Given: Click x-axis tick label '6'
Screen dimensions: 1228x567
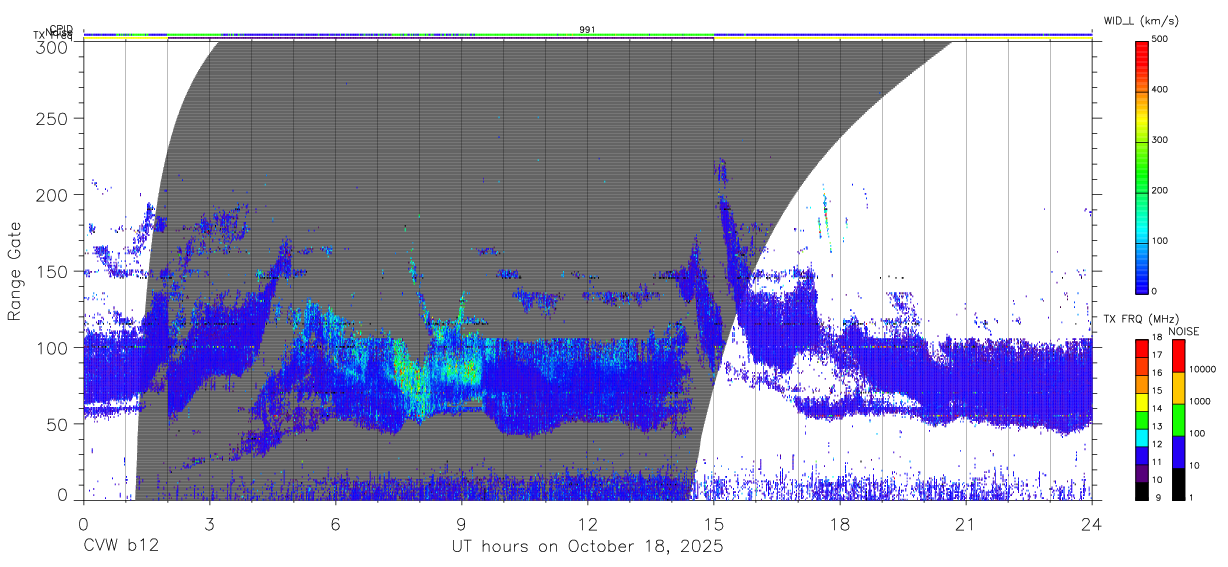Looking at the screenshot, I should [x=335, y=525].
